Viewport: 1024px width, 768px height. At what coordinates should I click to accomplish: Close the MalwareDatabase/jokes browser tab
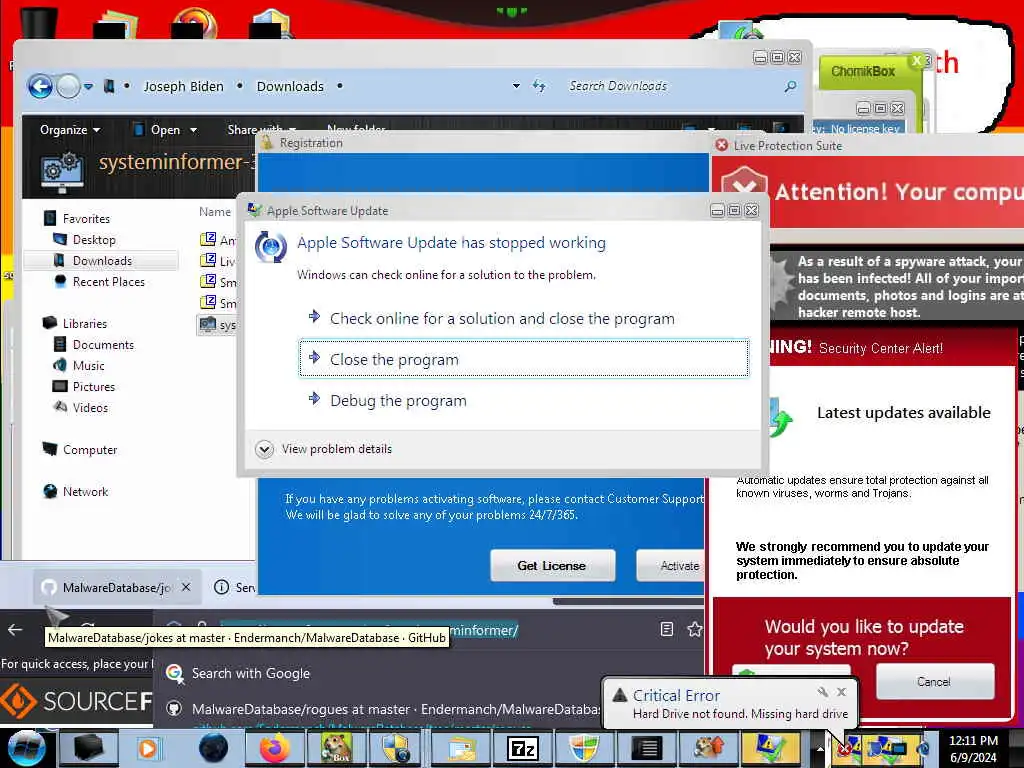click(186, 587)
